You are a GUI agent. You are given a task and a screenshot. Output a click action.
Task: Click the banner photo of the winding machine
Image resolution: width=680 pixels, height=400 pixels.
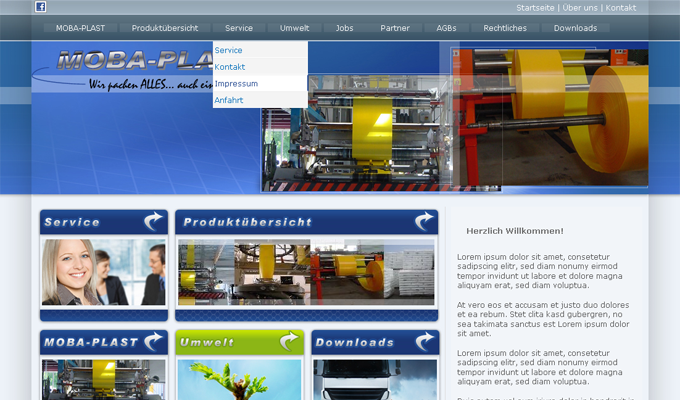(356, 133)
